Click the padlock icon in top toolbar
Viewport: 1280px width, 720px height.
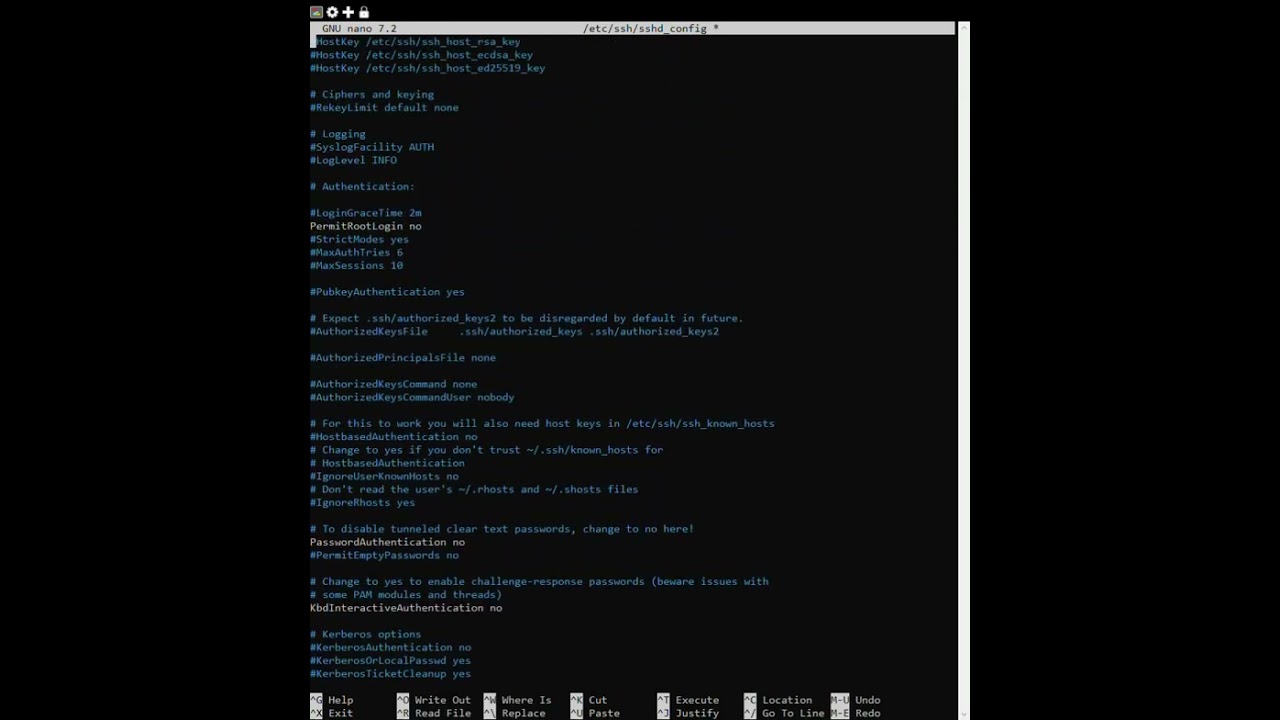pos(364,12)
